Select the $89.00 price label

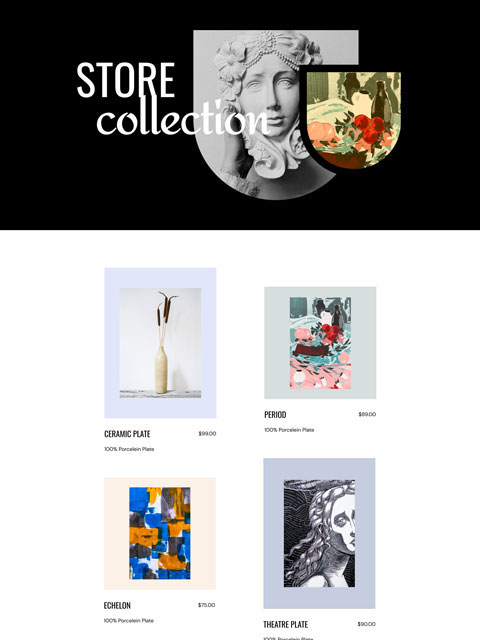(x=367, y=414)
